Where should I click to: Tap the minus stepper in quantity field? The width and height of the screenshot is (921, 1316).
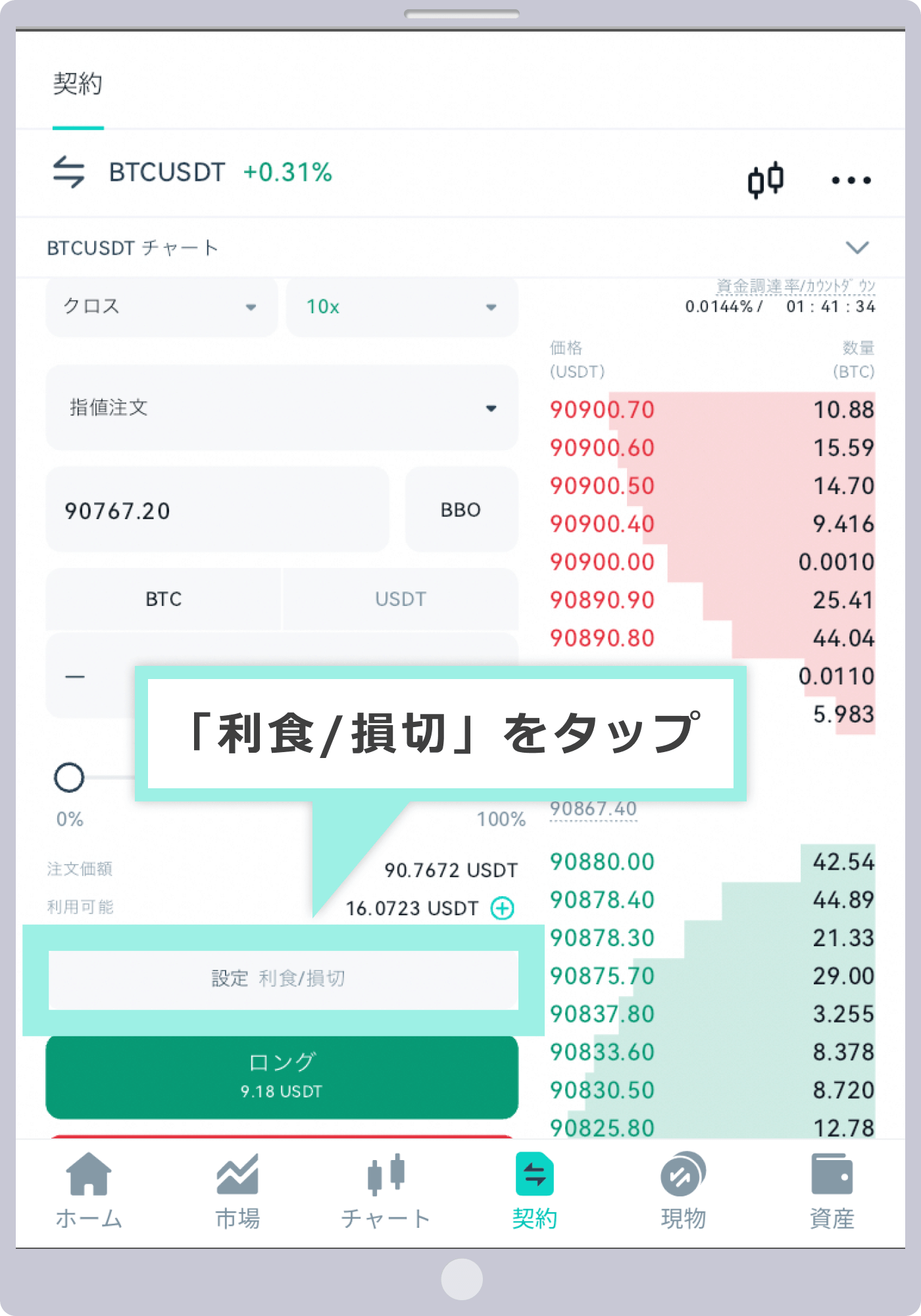(75, 676)
